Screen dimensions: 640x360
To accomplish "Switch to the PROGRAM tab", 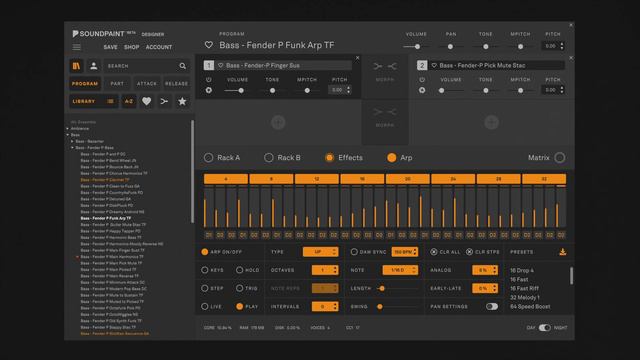I will [x=85, y=83].
